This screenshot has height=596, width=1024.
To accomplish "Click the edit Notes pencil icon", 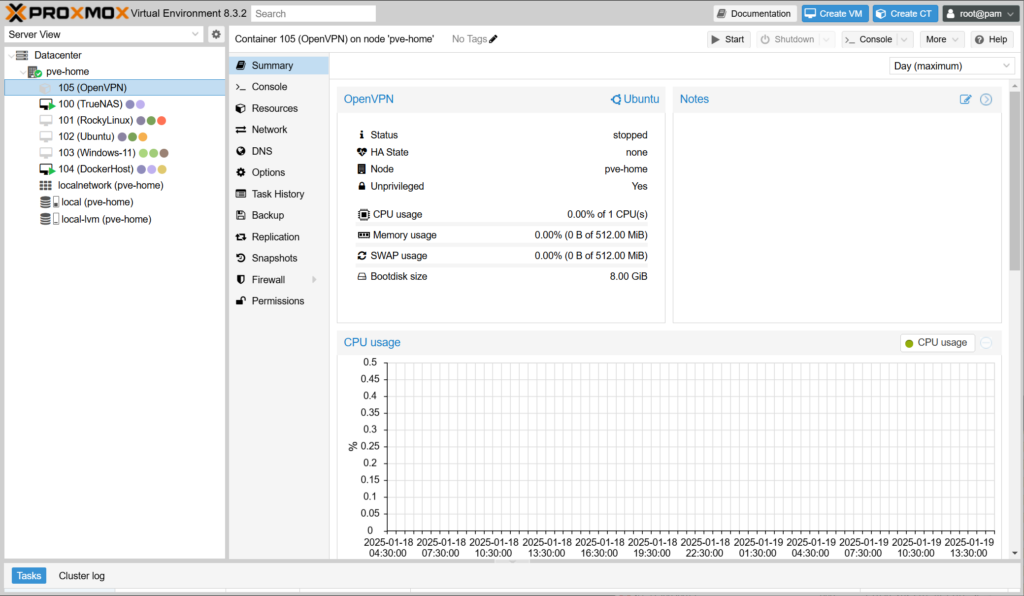I will coord(965,99).
